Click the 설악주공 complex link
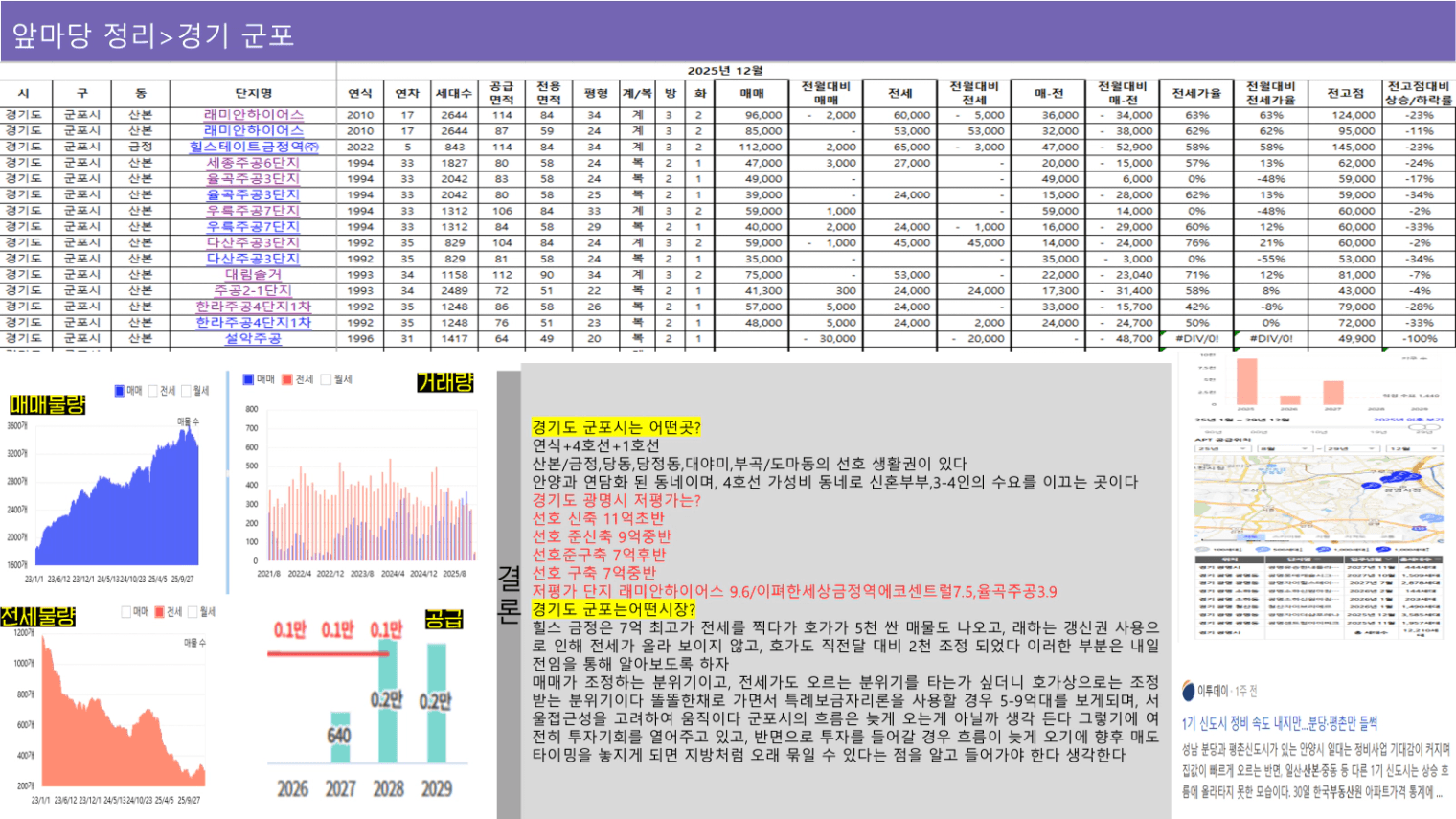This screenshot has width=1456, height=819. tap(253, 338)
